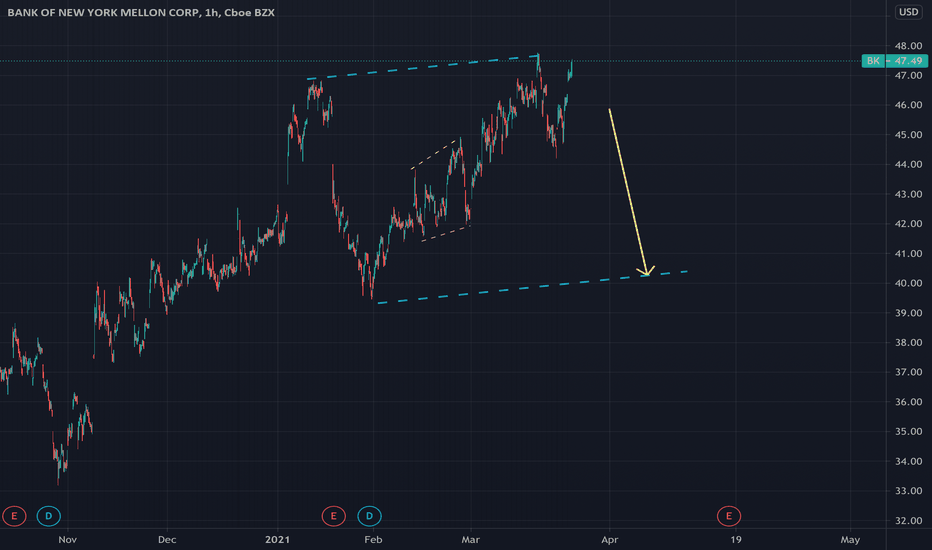
Task: Click the E earnings marker before 19
Action: click(729, 516)
